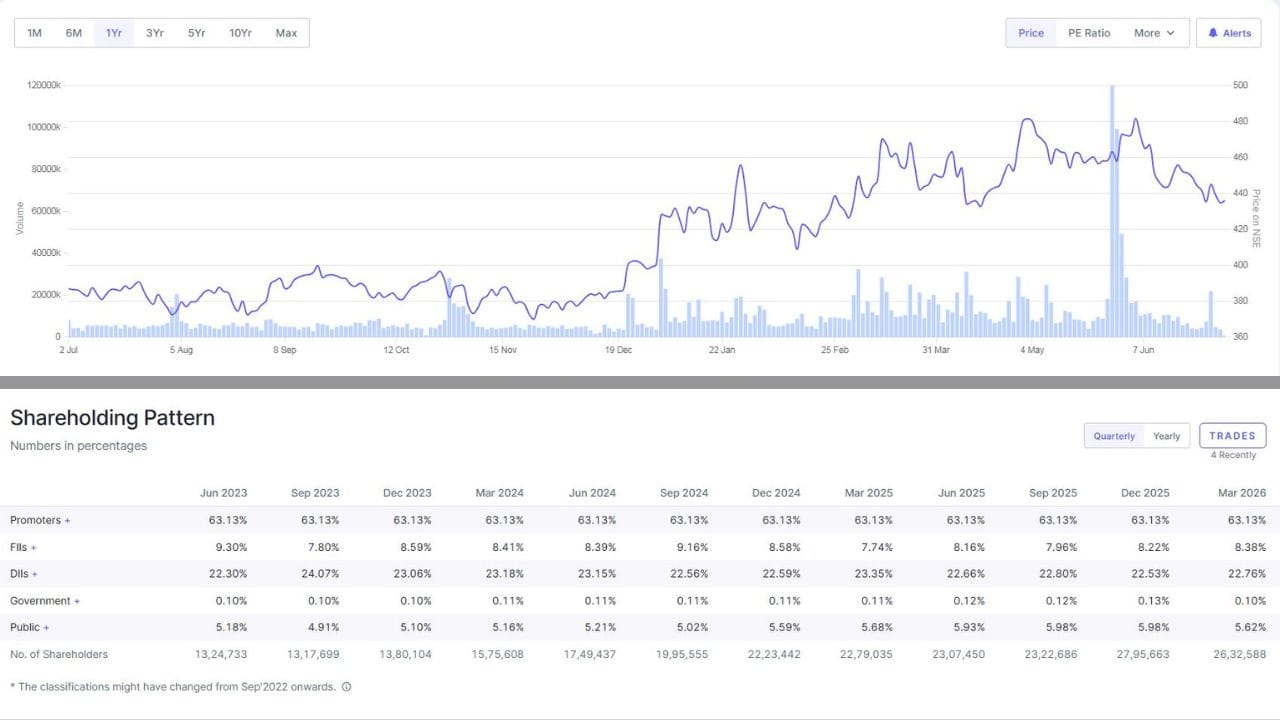Select Quarterly shareholding view
This screenshot has width=1280, height=720.
[x=1114, y=436]
